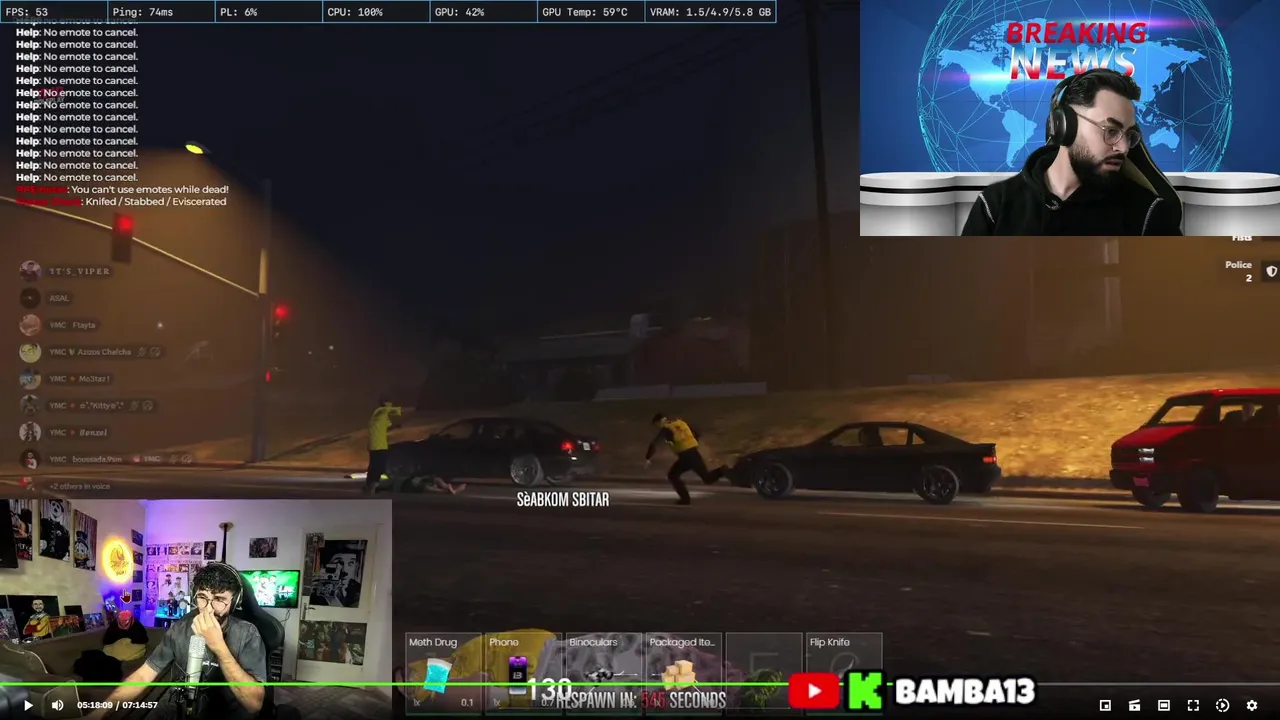This screenshot has width=1280, height=720.
Task: Click YMC Ftayta in the voice list
Action: pyautogui.click(x=72, y=325)
